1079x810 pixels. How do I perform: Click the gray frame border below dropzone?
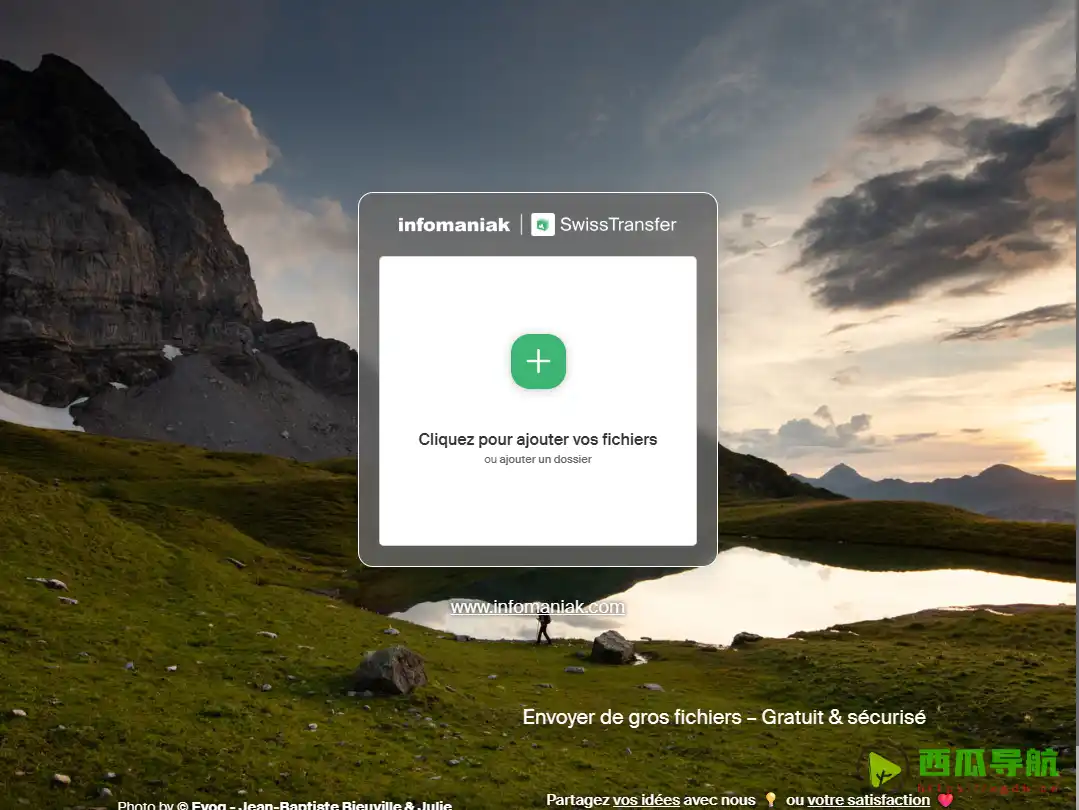(538, 556)
